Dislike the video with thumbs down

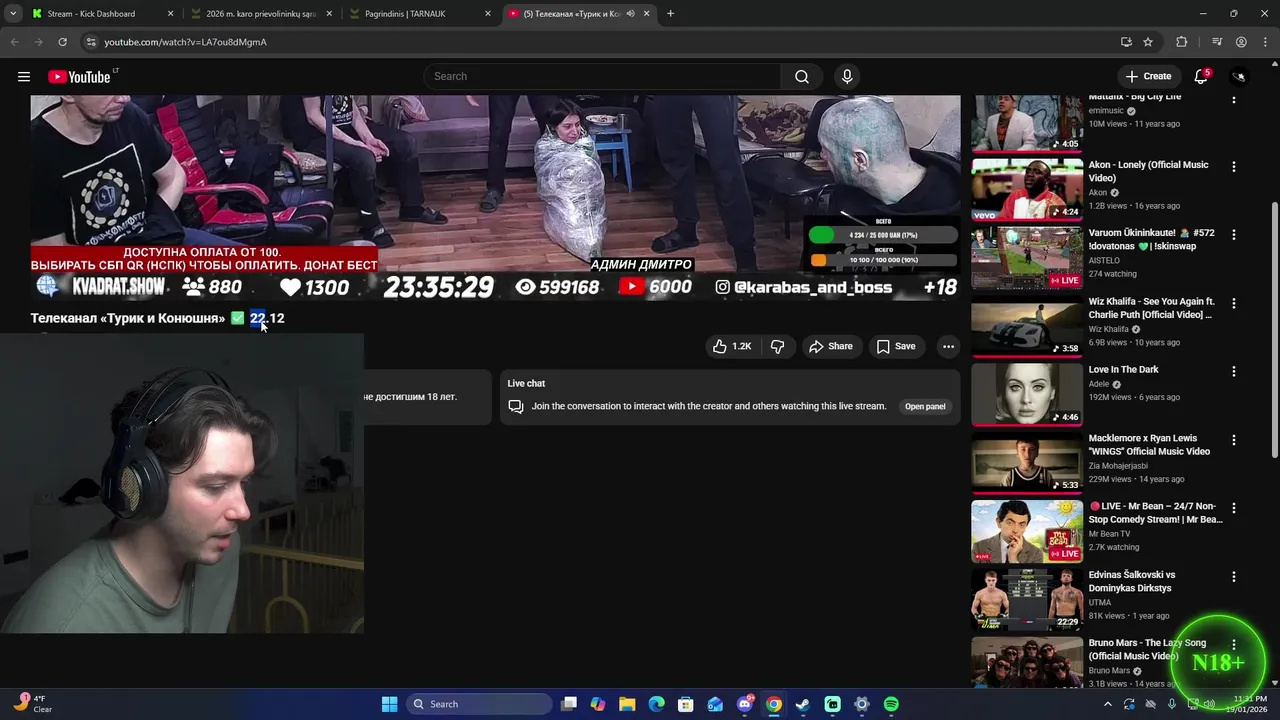tap(777, 346)
